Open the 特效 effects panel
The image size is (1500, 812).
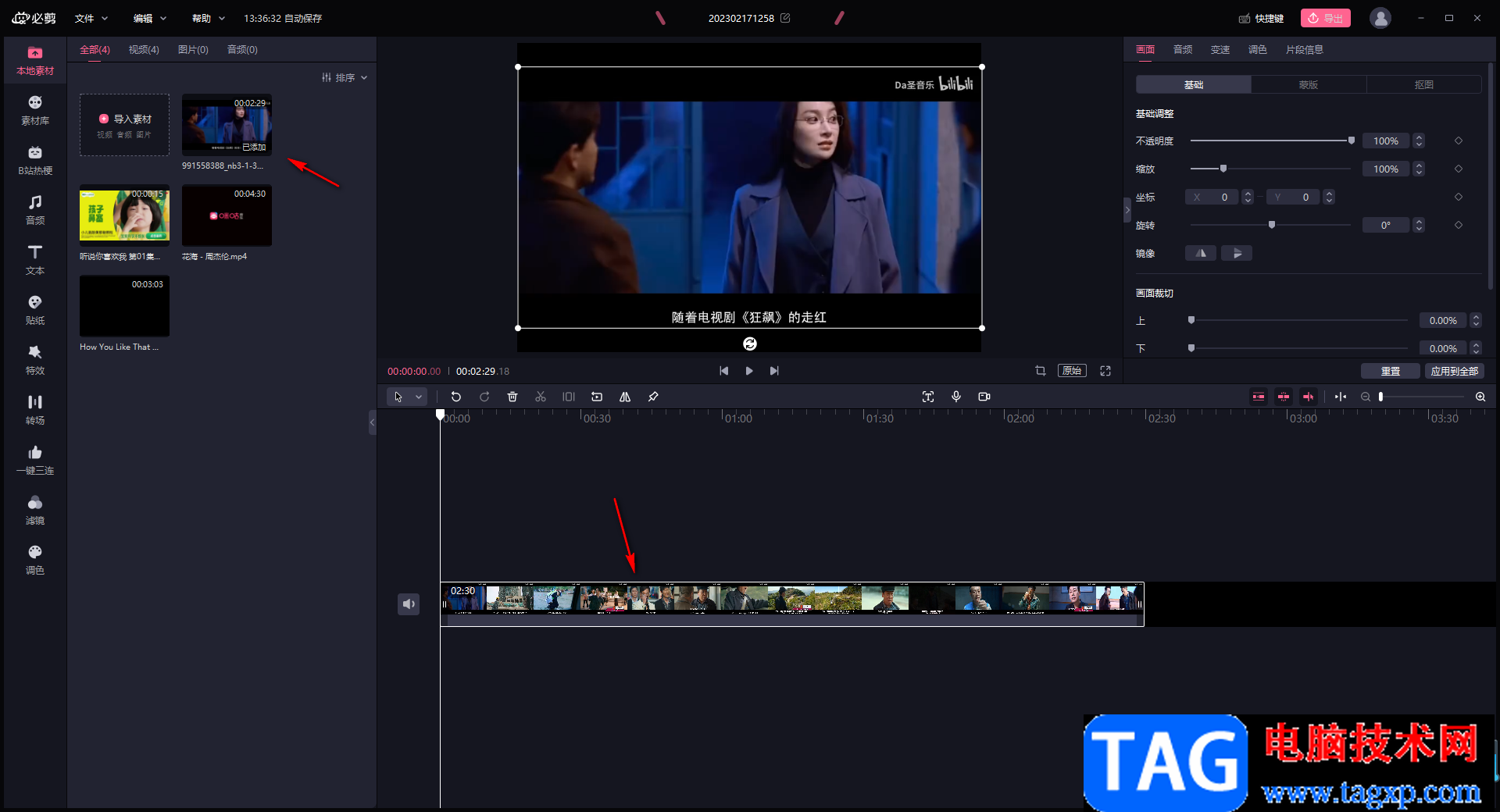[x=35, y=361]
